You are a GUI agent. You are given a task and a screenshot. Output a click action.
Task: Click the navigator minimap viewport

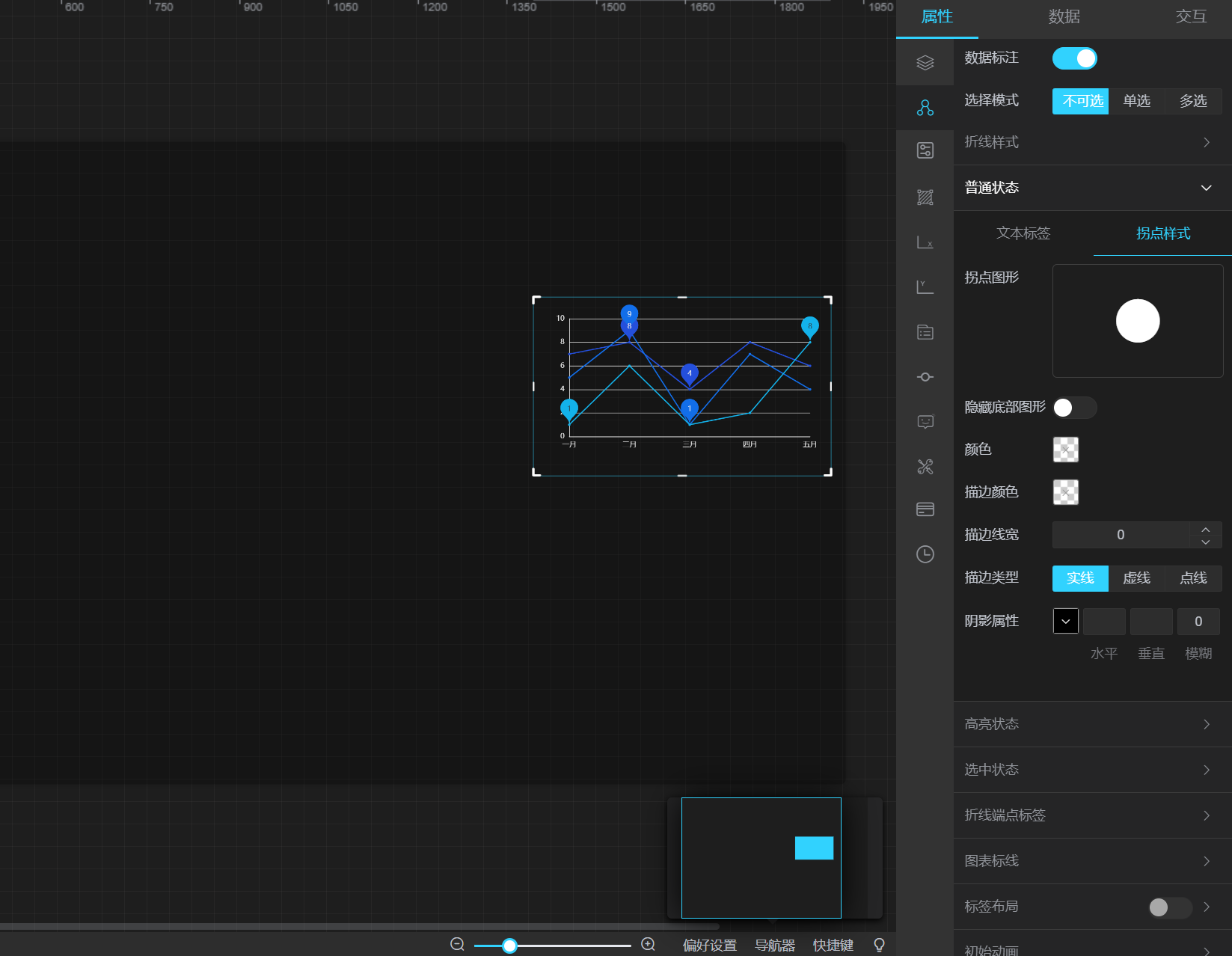tap(761, 858)
